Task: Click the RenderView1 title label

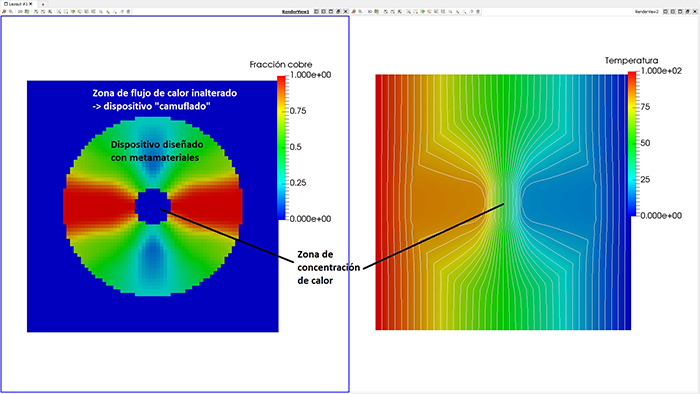Action: [x=296, y=12]
